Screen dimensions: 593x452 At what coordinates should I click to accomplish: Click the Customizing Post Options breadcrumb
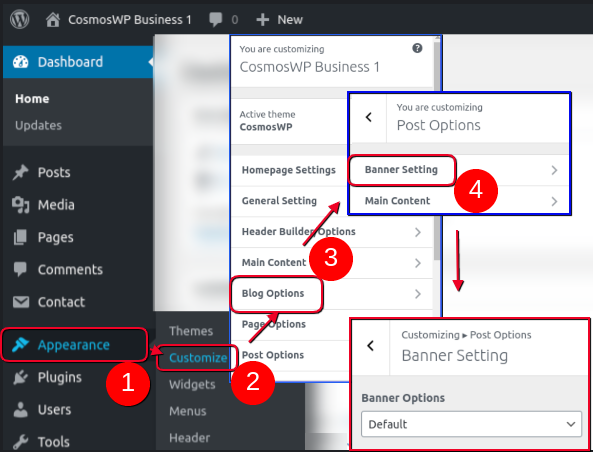click(x=466, y=335)
